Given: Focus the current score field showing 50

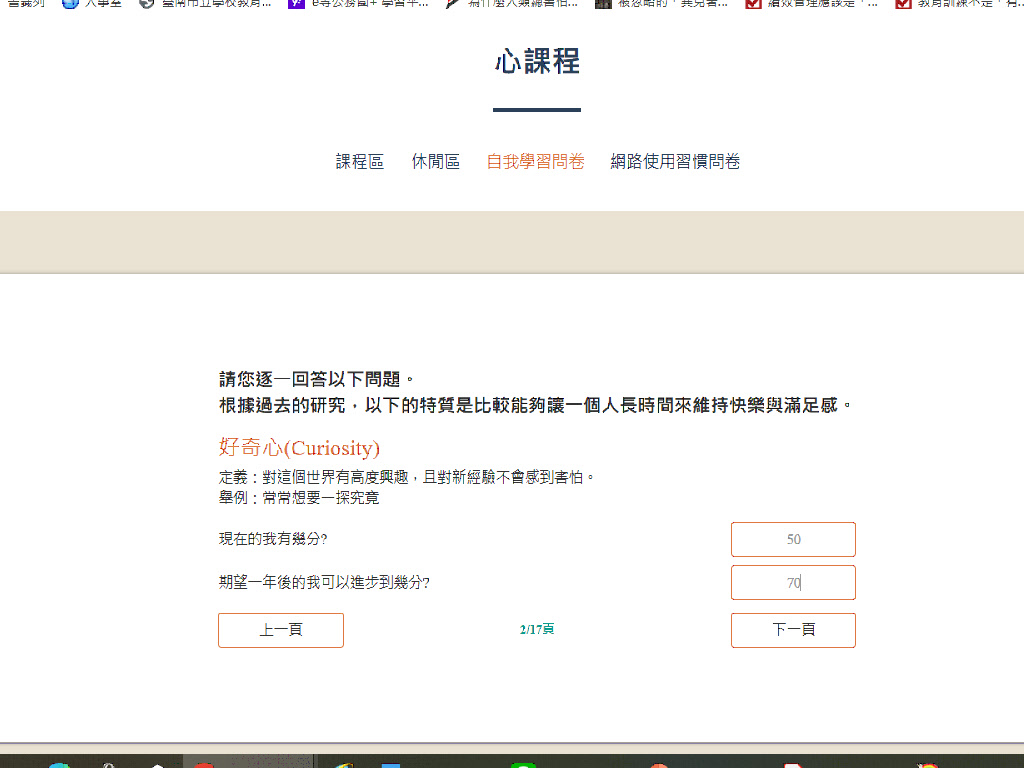Looking at the screenshot, I should (793, 539).
